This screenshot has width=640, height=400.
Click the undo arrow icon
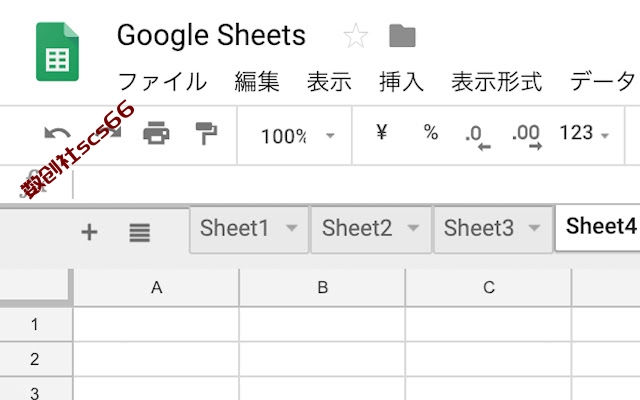pyautogui.click(x=57, y=133)
